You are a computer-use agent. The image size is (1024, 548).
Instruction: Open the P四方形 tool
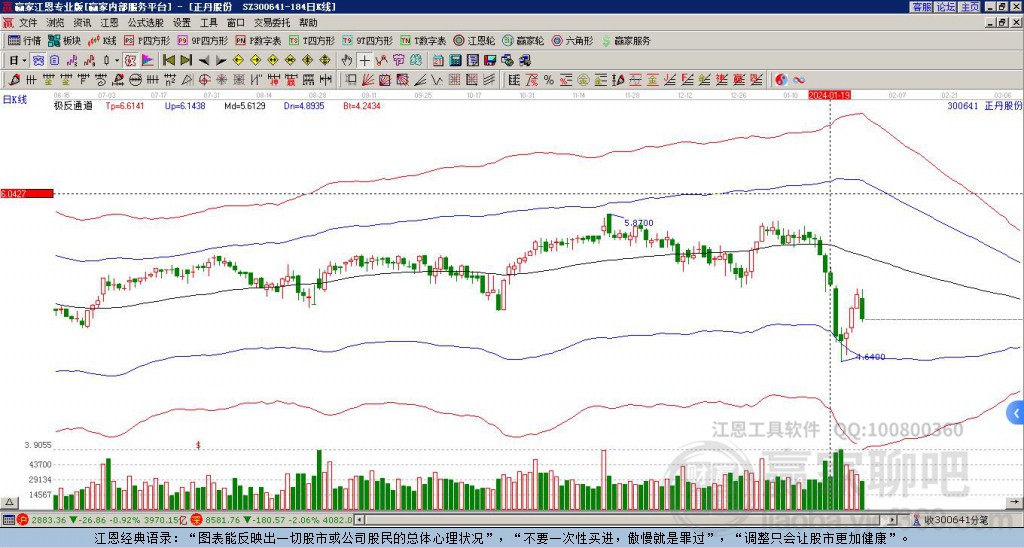pos(147,40)
